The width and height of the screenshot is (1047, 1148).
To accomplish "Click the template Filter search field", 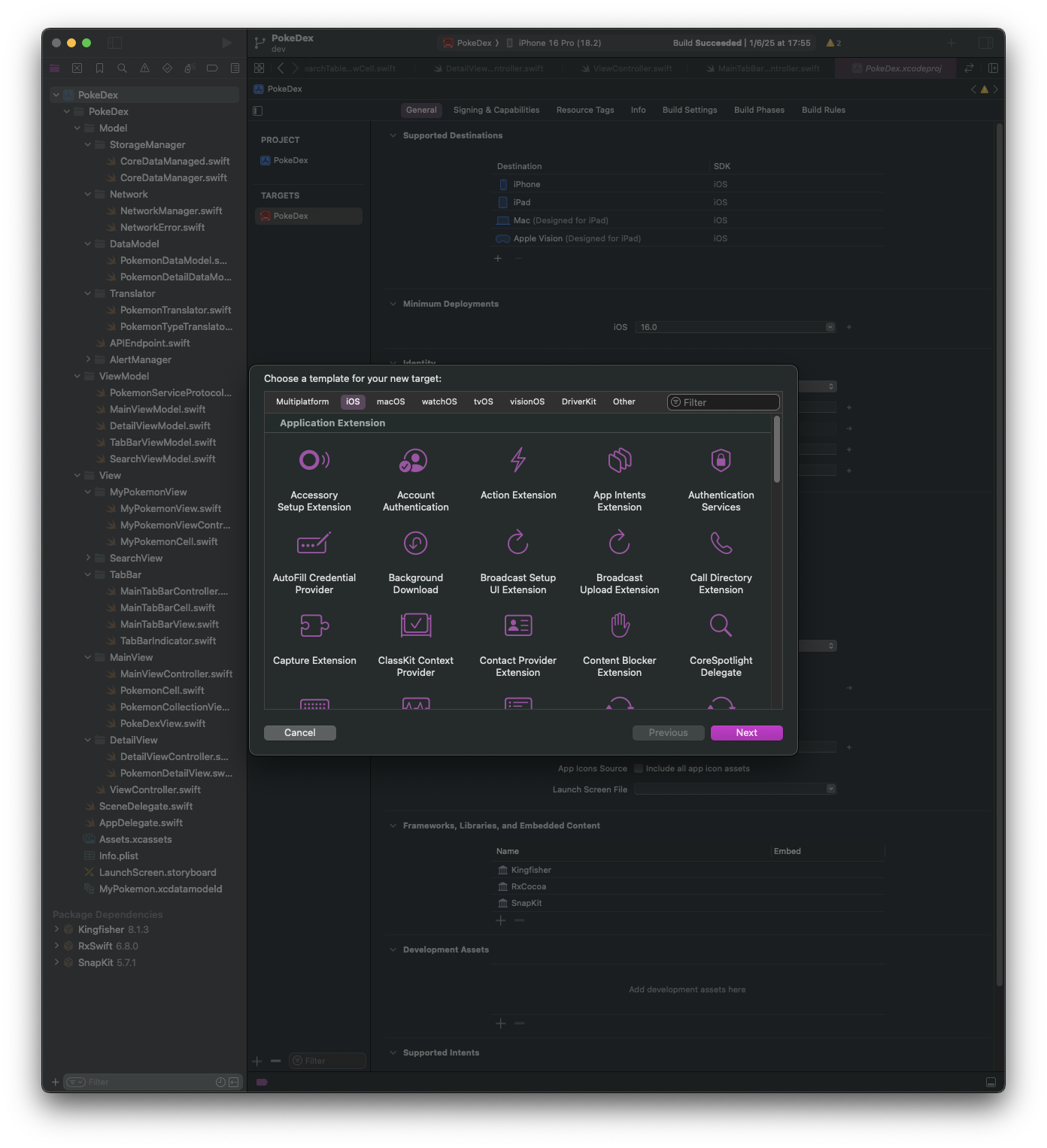I will pyautogui.click(x=724, y=402).
